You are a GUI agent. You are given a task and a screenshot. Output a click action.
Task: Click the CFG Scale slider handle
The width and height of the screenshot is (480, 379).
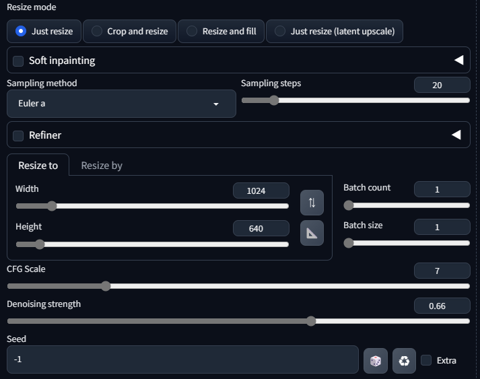(x=106, y=286)
